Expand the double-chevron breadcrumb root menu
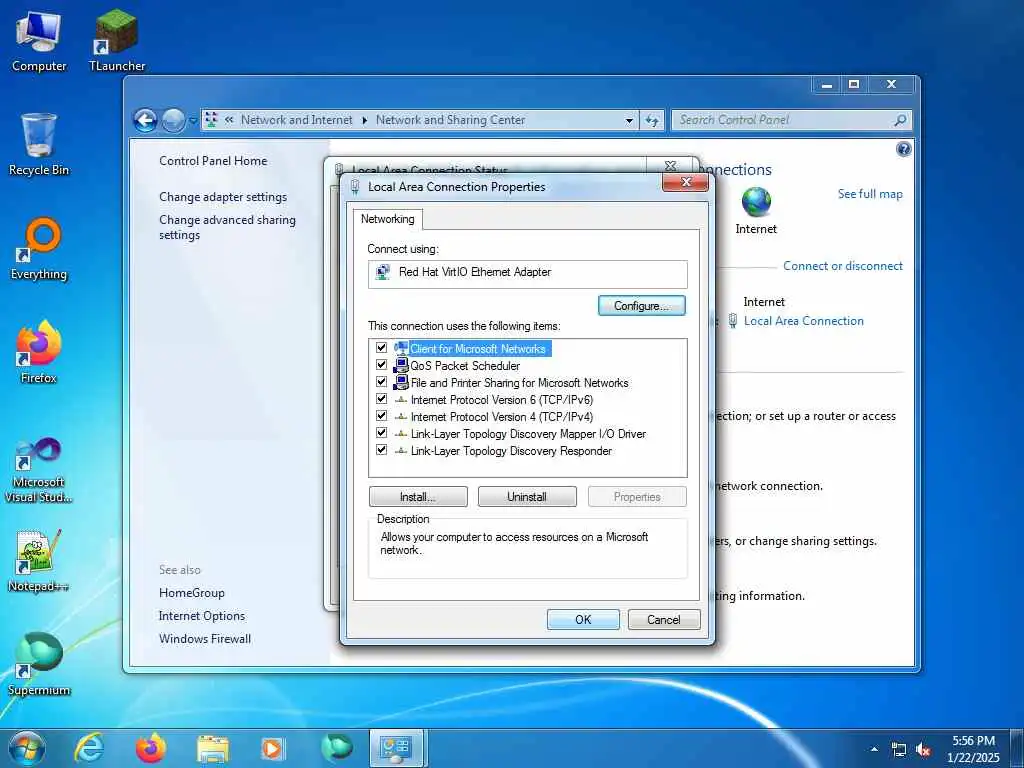 [x=229, y=120]
